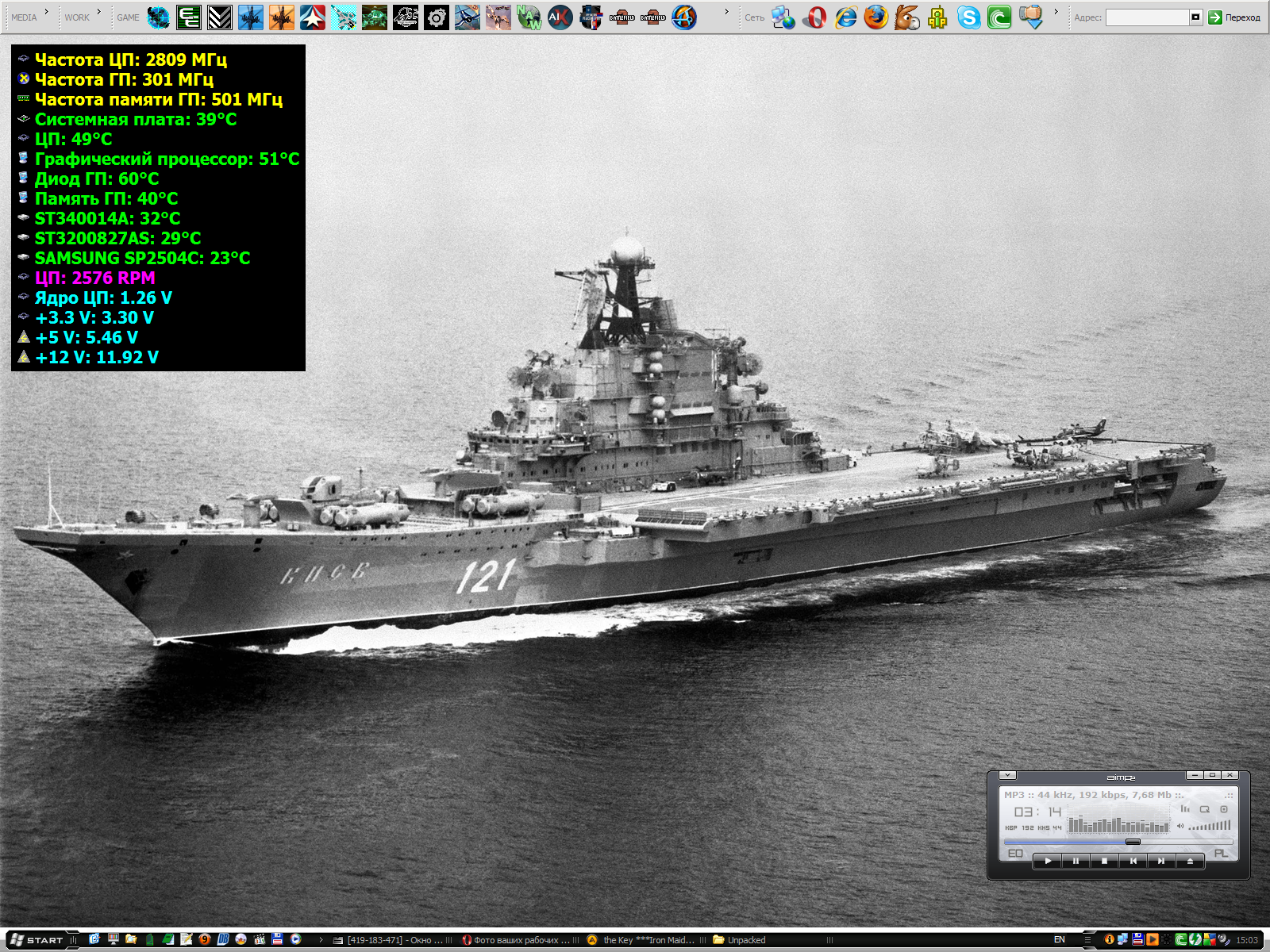Click the Адрес address input field
Screen dimensions: 1270x952
[1147, 17]
